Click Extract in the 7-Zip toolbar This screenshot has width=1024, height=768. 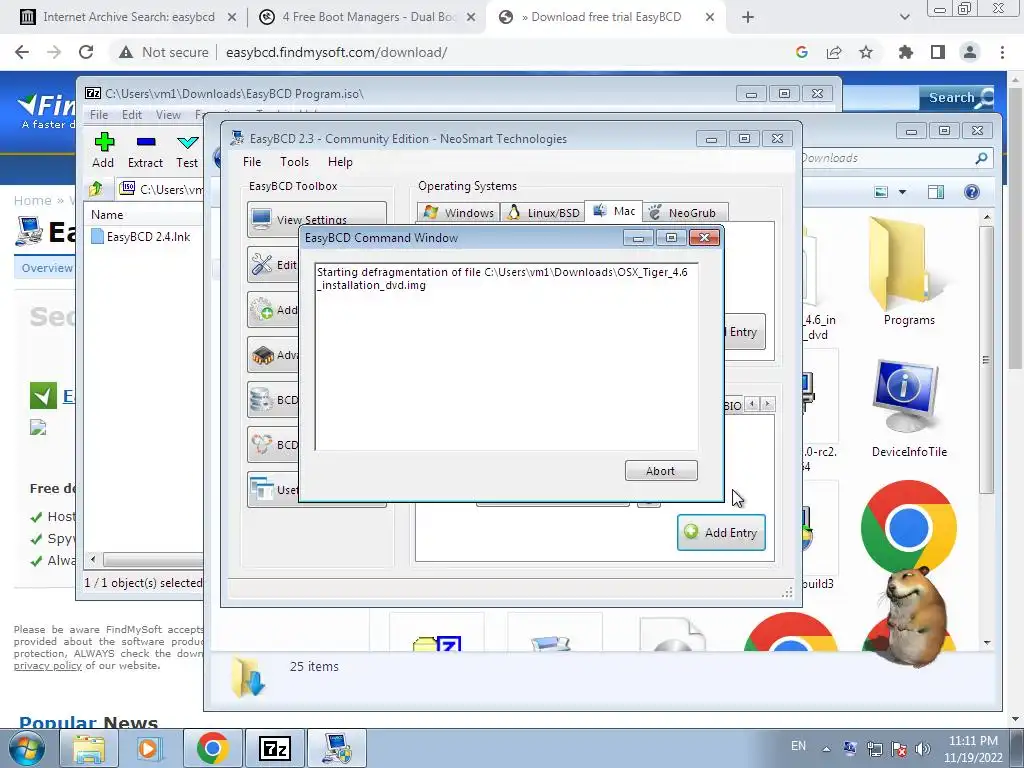[145, 150]
